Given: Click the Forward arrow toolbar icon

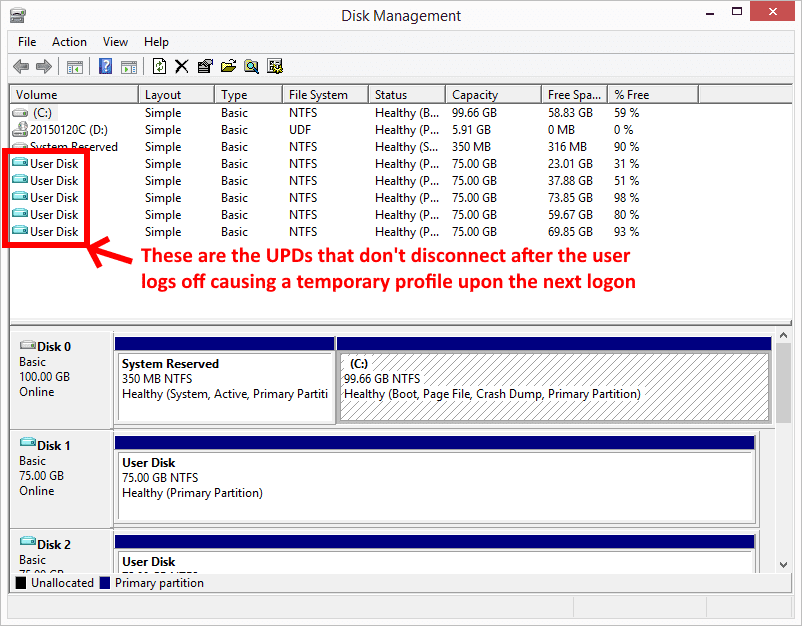Looking at the screenshot, I should 44,66.
